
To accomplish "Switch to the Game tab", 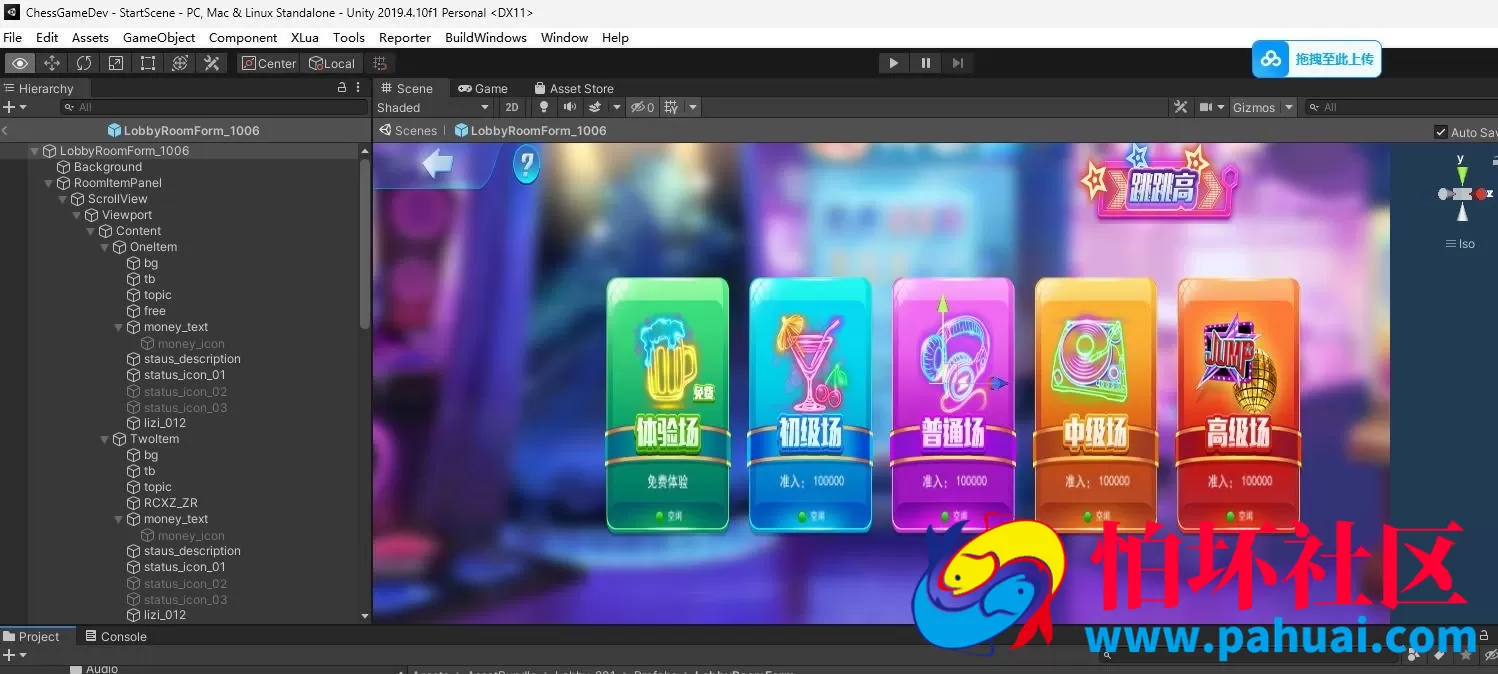I will tap(483, 88).
